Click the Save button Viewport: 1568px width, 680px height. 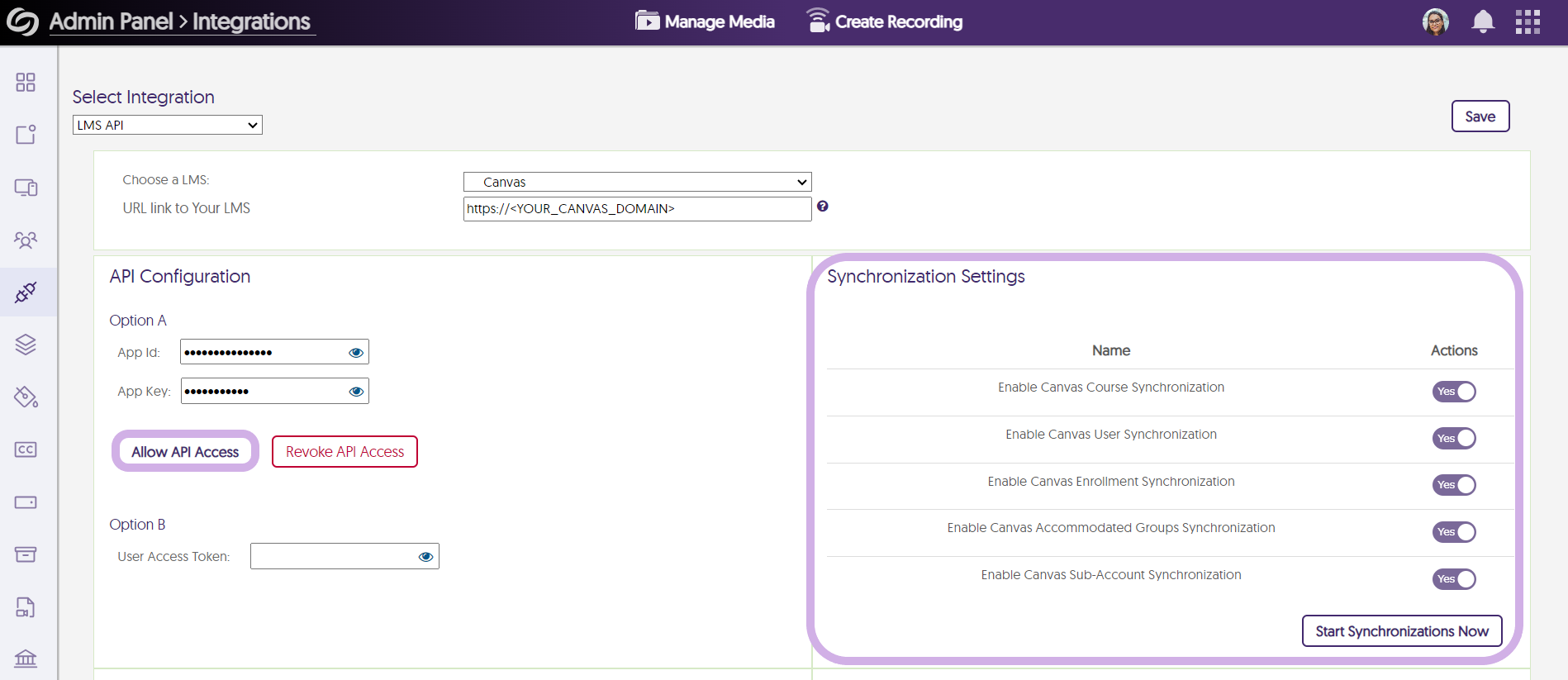pos(1480,117)
